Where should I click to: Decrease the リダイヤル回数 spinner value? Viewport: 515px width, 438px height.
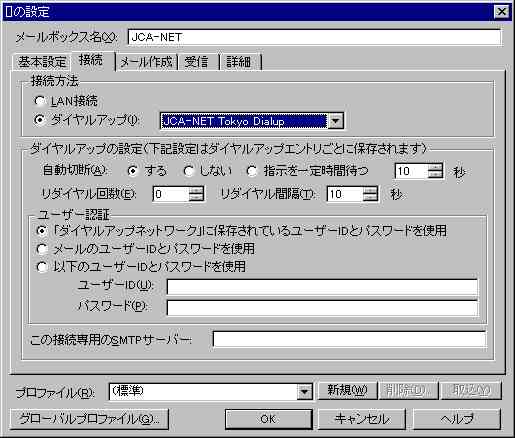pos(196,197)
